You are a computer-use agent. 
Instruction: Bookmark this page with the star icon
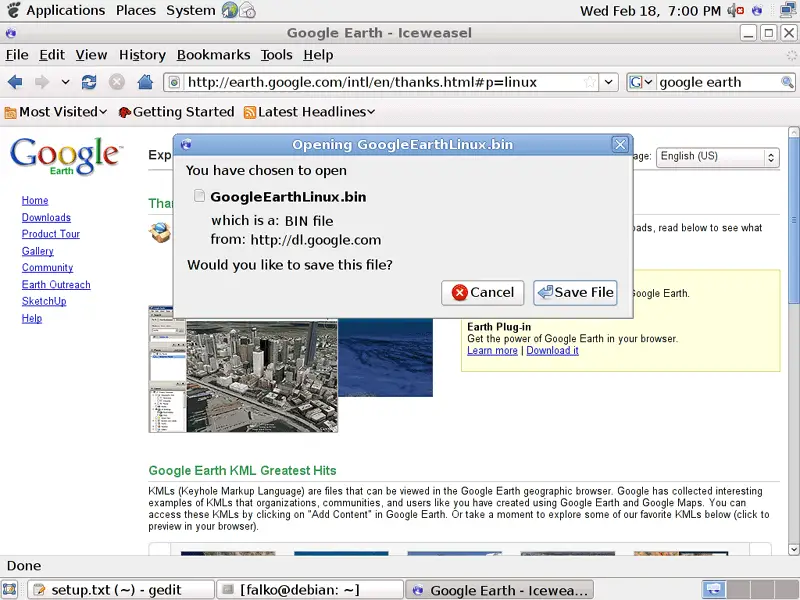pyautogui.click(x=590, y=82)
